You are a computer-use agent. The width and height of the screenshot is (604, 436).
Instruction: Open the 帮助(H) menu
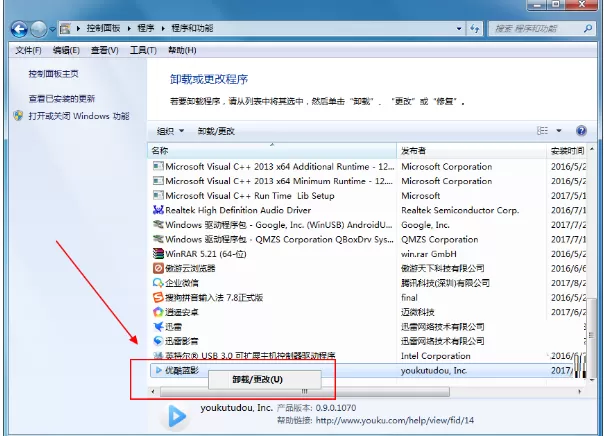tap(182, 50)
